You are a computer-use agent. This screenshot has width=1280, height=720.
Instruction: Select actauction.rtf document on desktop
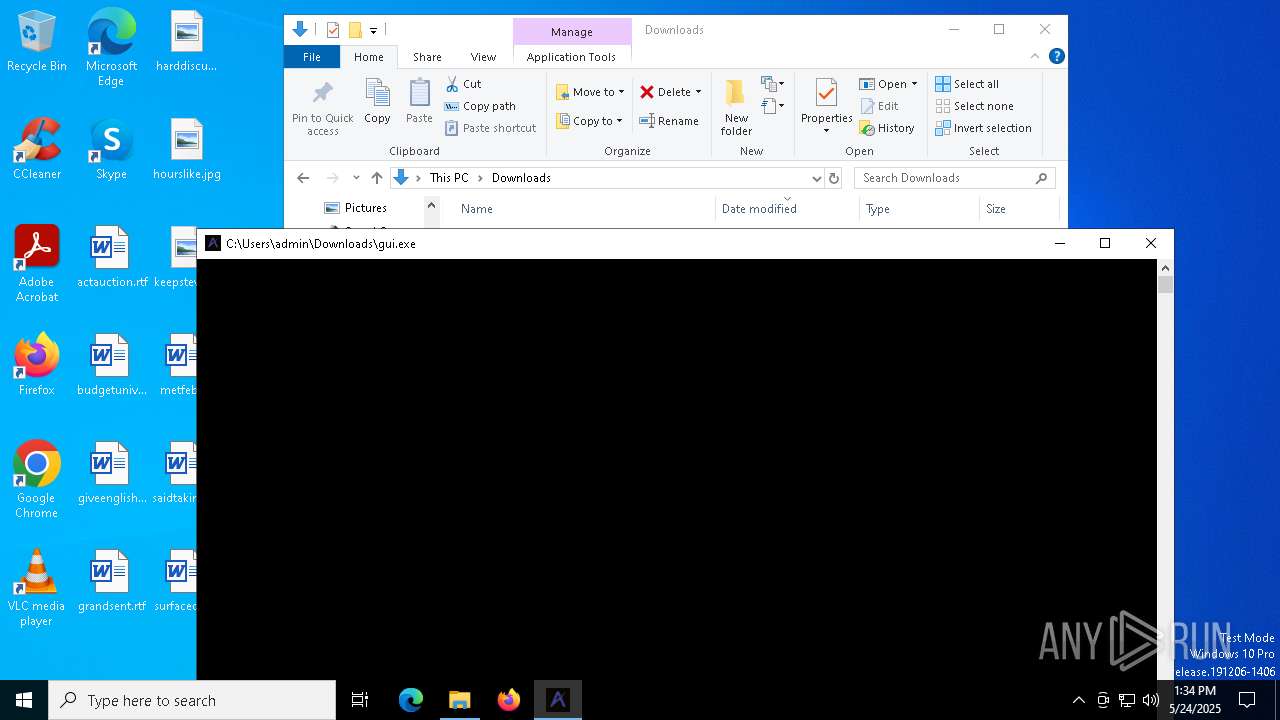[111, 258]
